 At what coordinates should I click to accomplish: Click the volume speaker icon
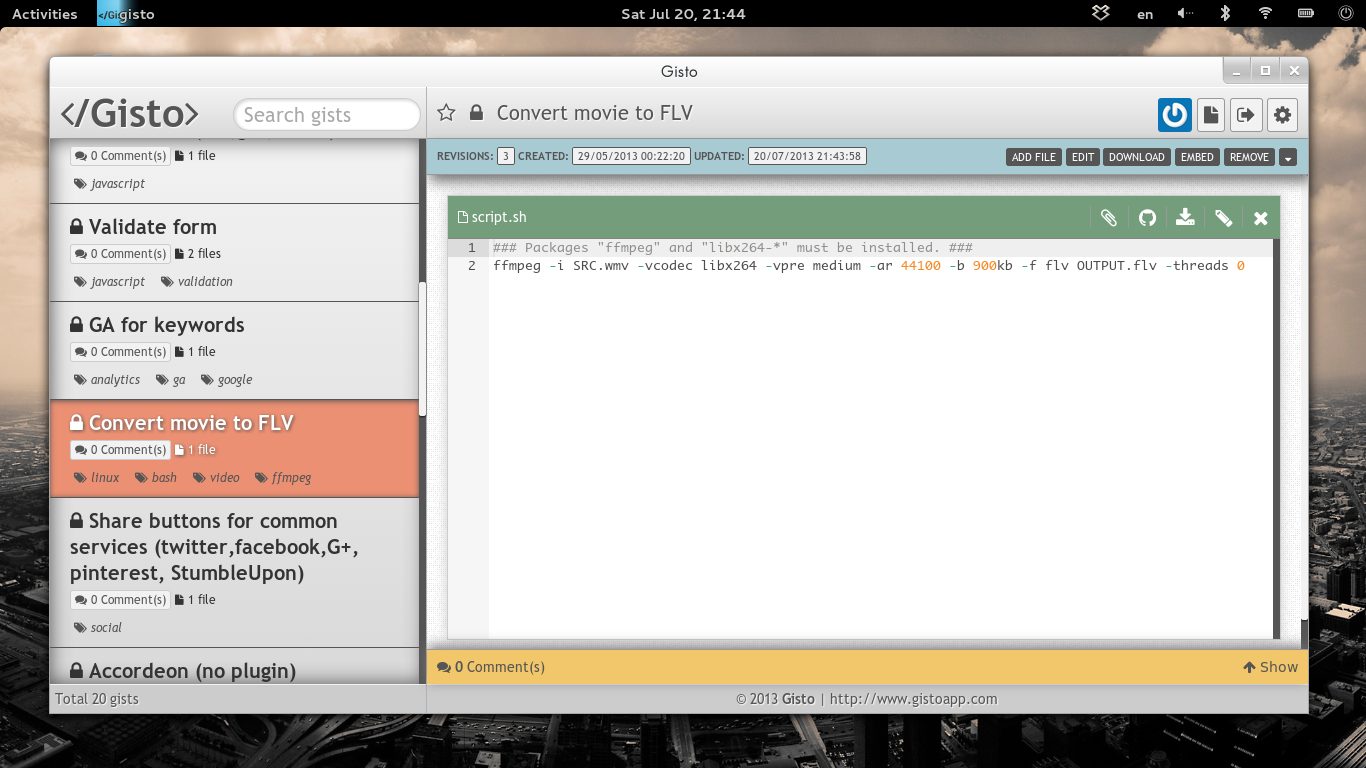tap(1185, 13)
